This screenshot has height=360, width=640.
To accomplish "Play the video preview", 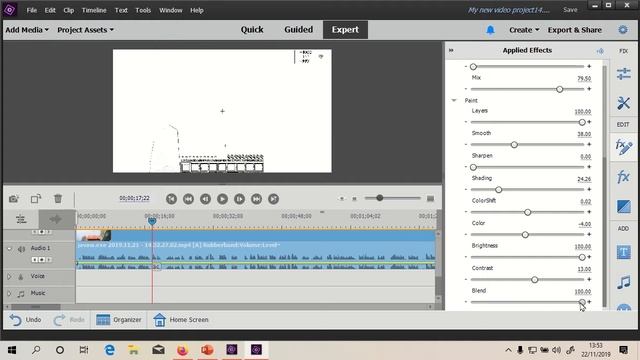I will coord(222,199).
